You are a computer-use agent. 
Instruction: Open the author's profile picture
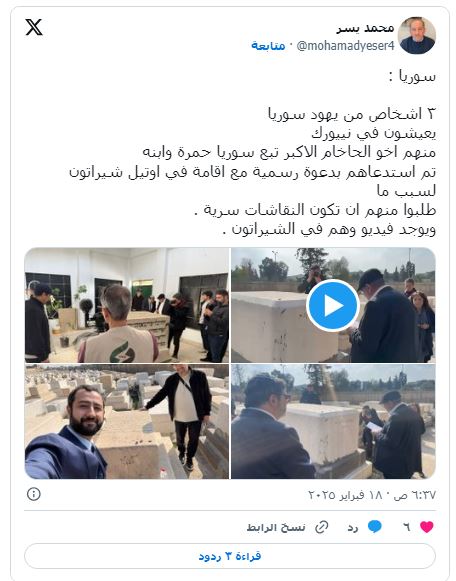(416, 36)
